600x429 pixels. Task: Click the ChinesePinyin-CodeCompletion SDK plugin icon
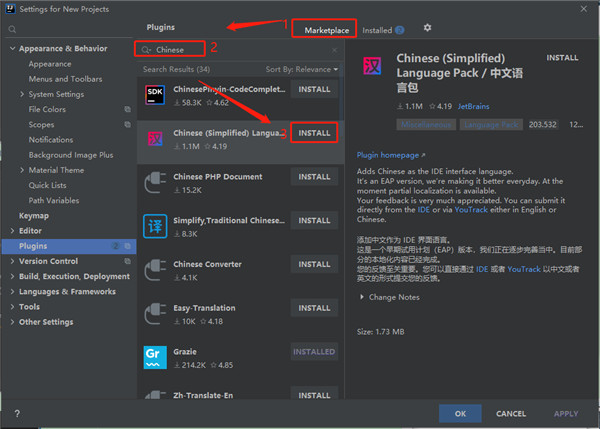(155, 95)
